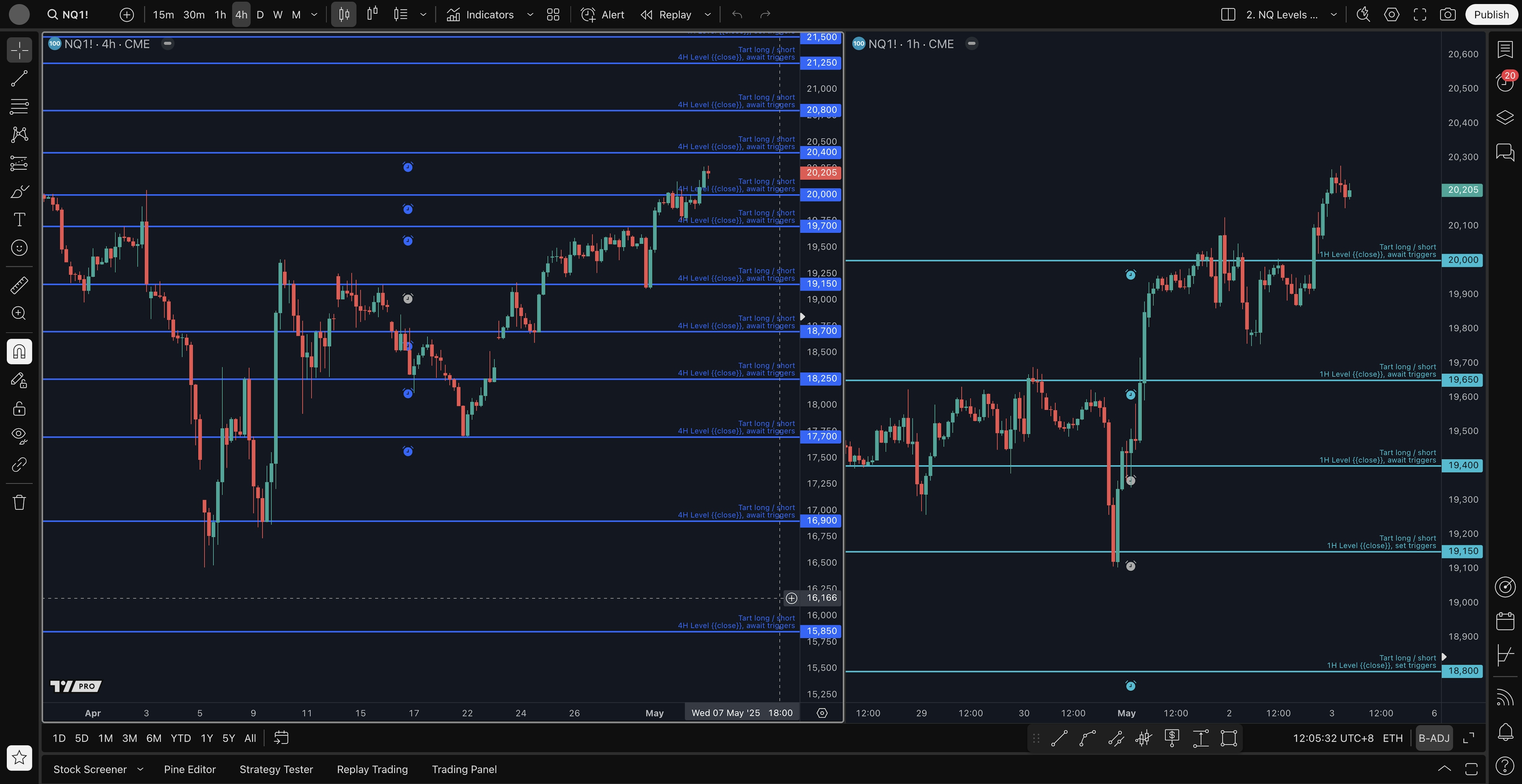
Task: Click the Publish button
Action: [1491, 15]
